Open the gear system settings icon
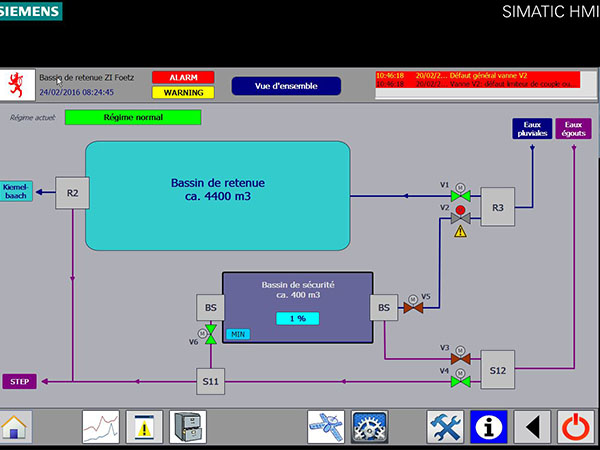 tap(369, 427)
